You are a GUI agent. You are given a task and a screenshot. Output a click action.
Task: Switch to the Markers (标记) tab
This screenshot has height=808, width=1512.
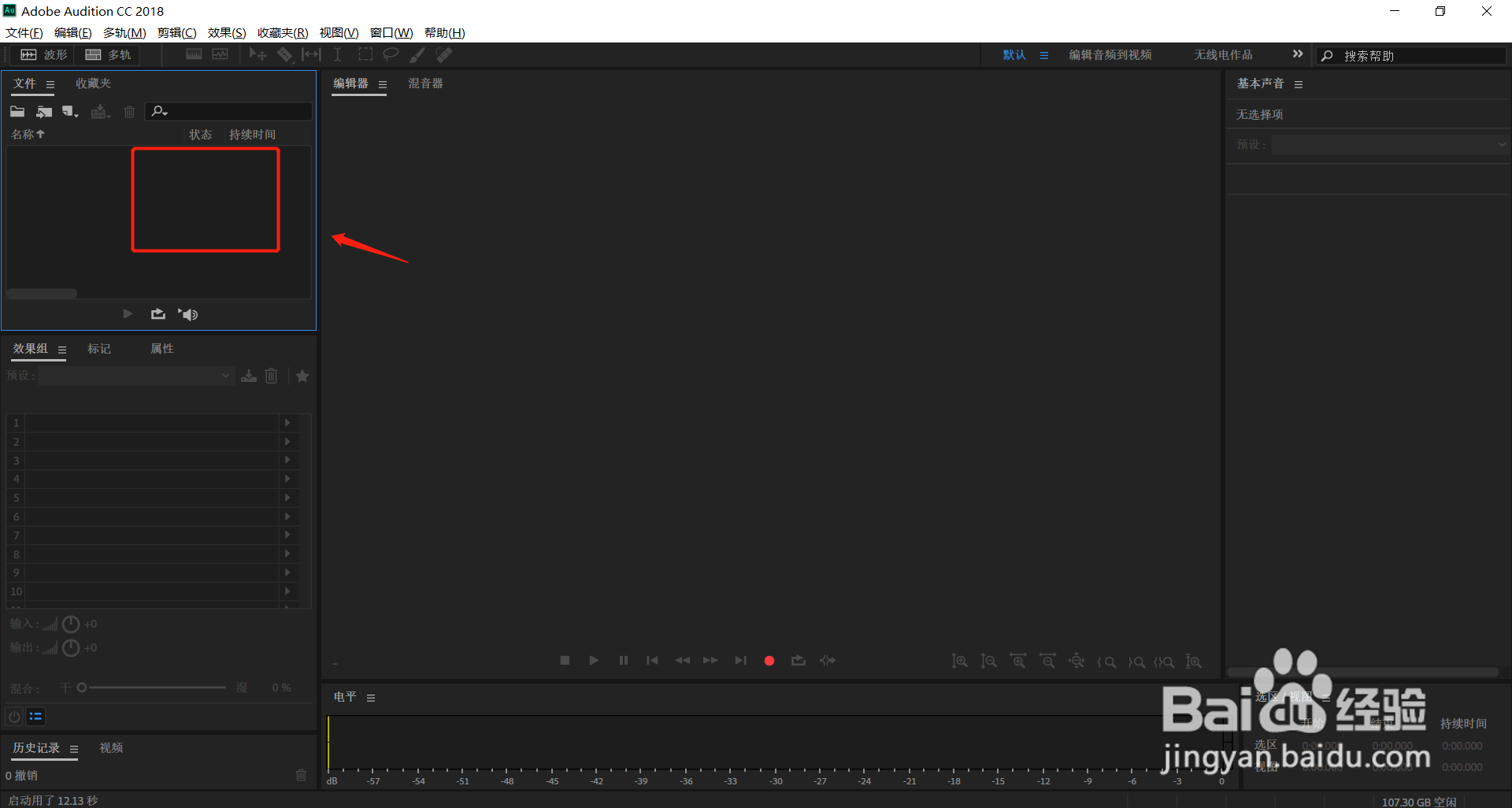coord(99,349)
